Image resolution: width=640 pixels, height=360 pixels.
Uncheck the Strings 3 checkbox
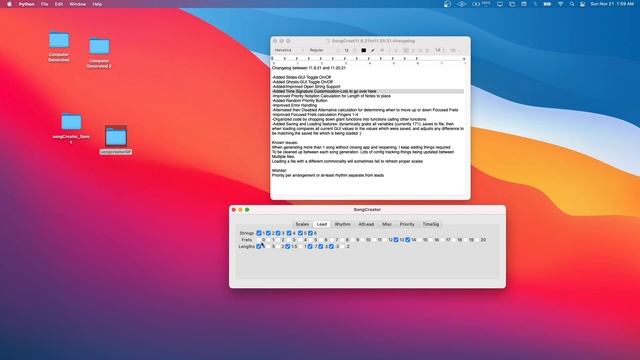(x=278, y=233)
